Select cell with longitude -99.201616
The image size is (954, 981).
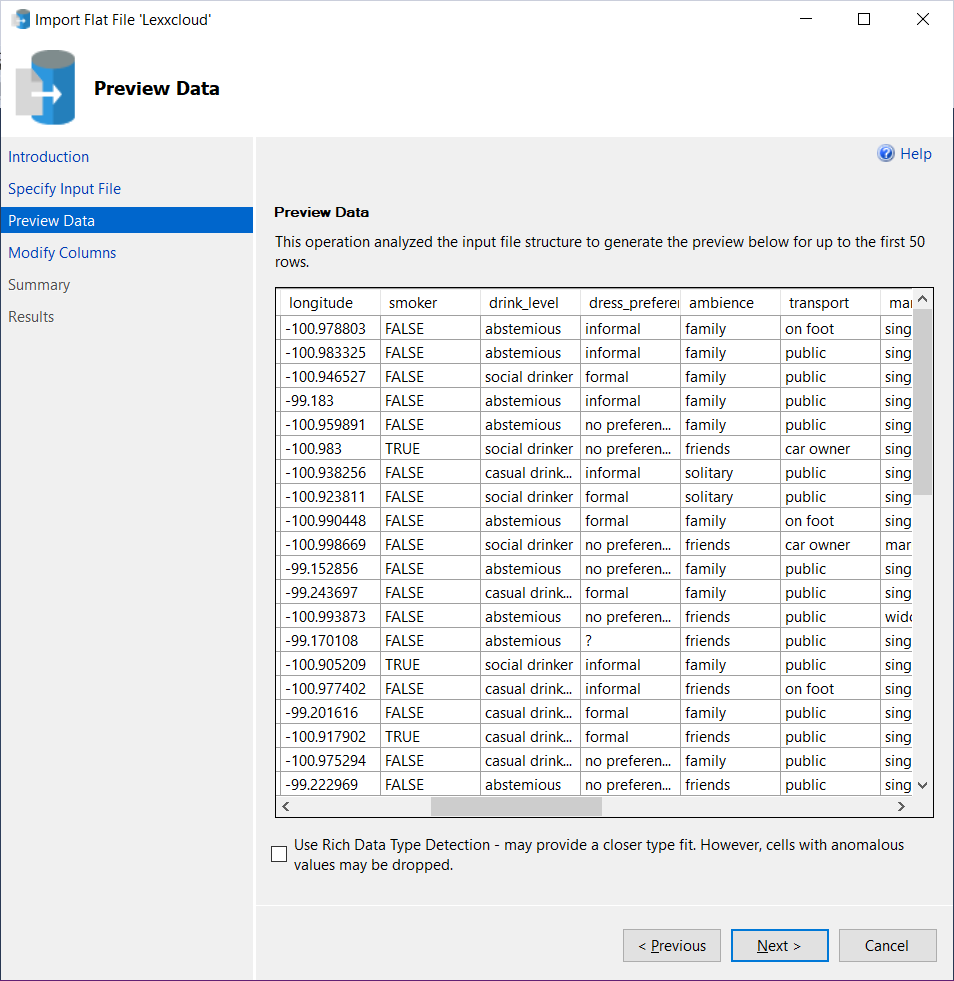tap(330, 713)
